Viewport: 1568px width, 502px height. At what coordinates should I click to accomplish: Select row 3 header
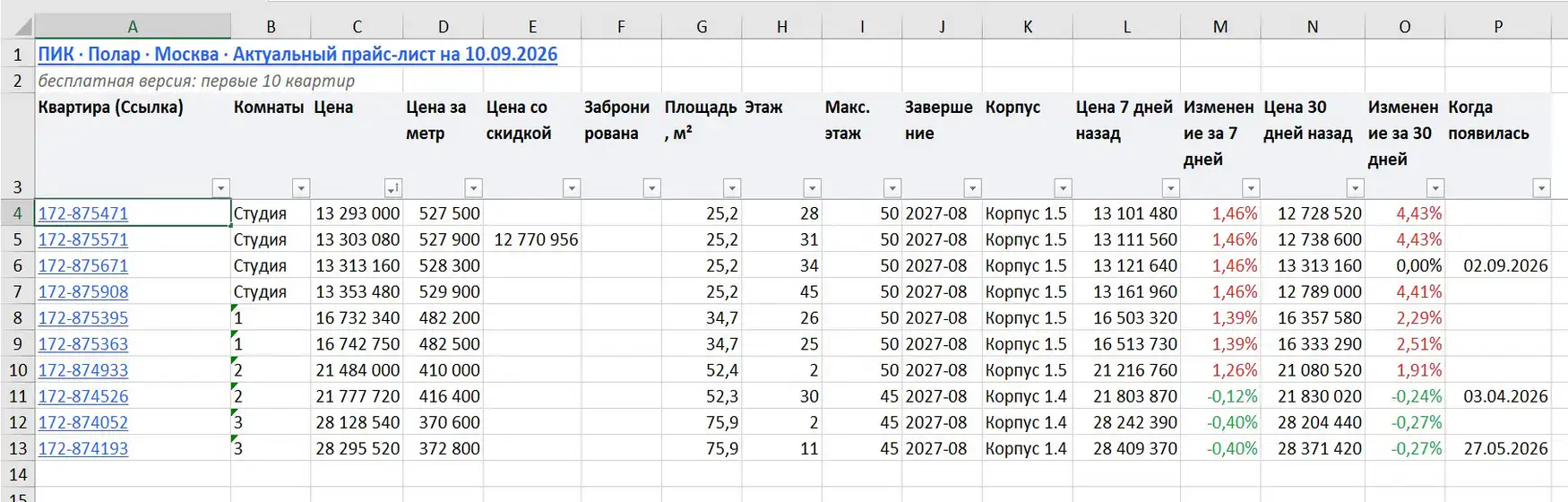[17, 145]
